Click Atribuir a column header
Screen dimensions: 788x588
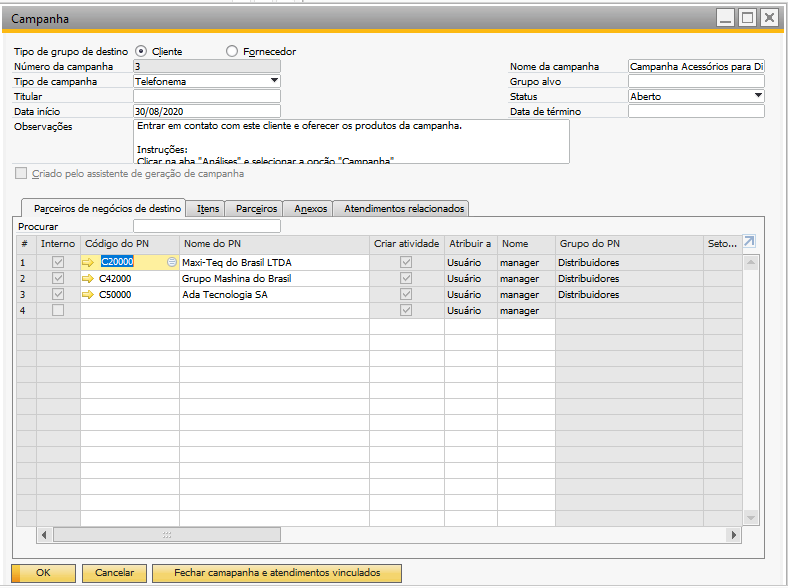(471, 244)
